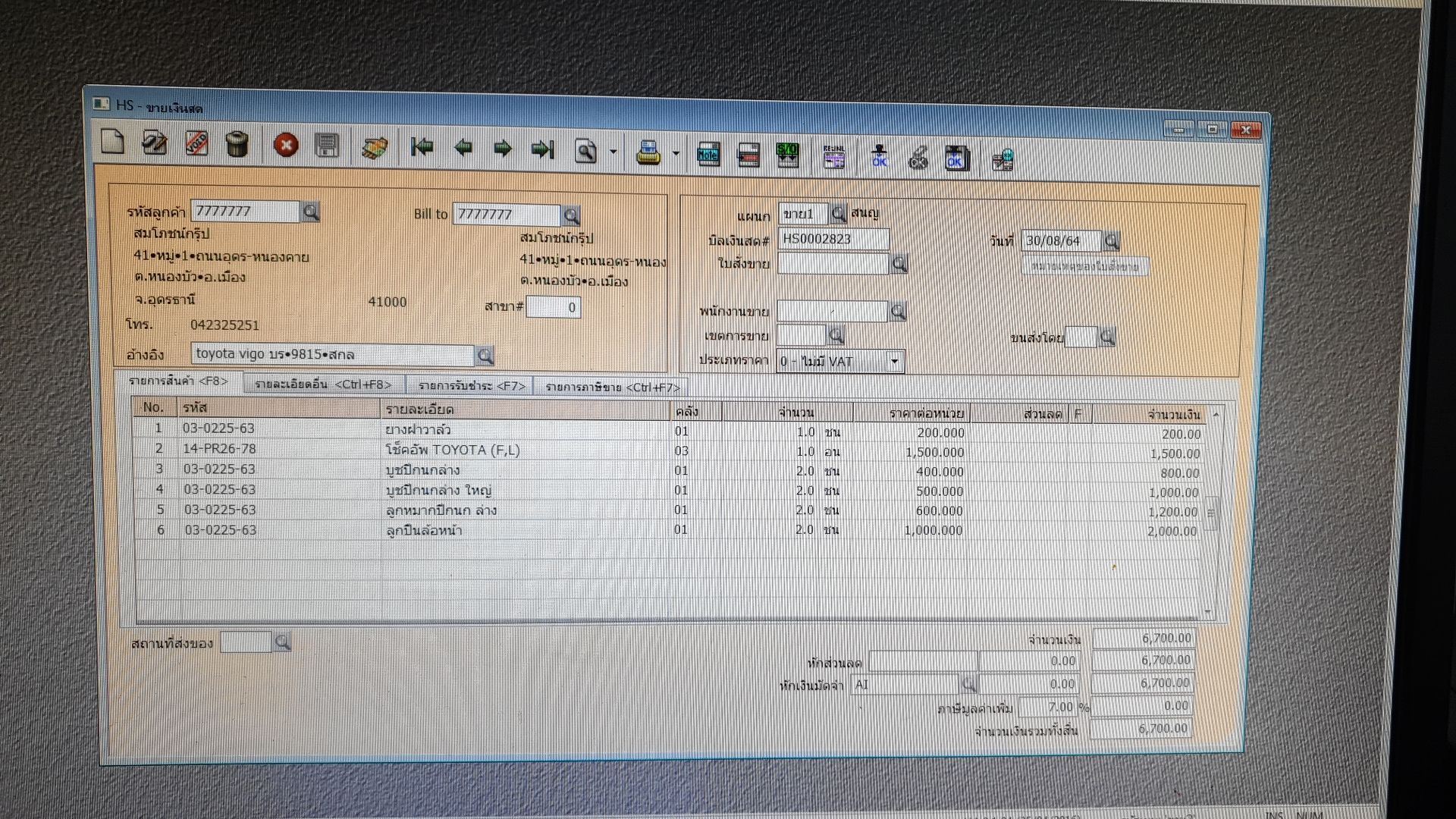This screenshot has width=1456, height=819.
Task: Click the รายละเอียด column header
Action: 525,409
